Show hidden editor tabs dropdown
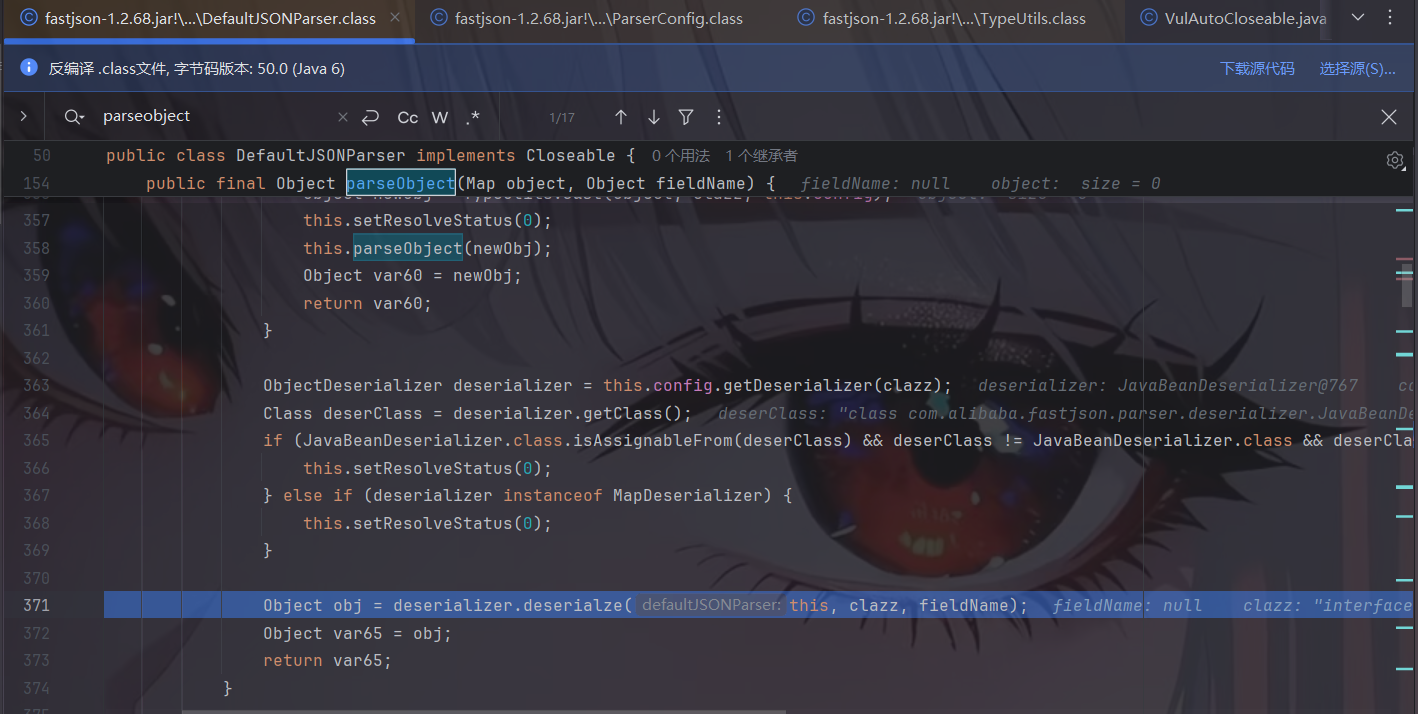The image size is (1418, 714). 1358,17
